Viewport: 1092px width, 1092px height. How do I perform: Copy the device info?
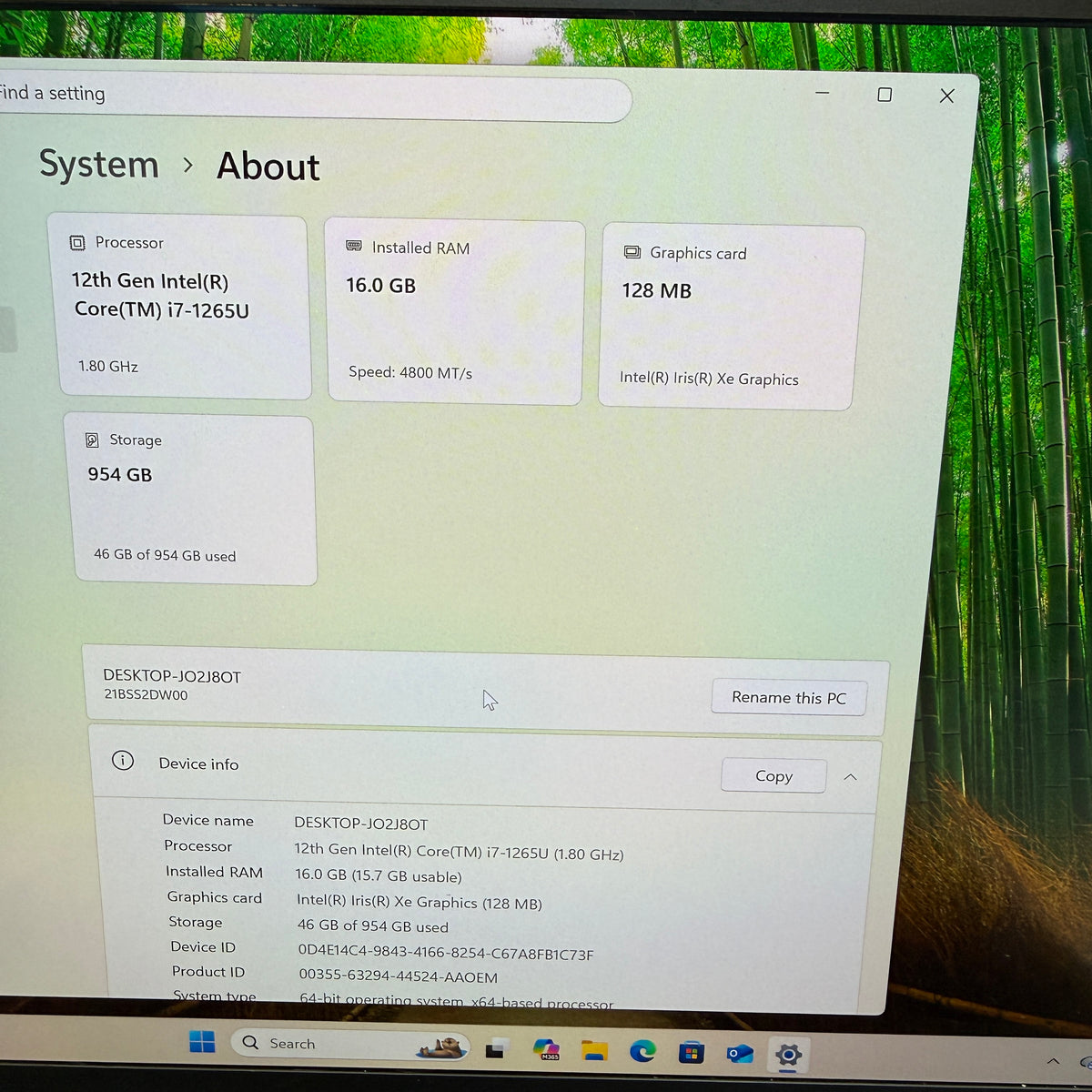(773, 776)
